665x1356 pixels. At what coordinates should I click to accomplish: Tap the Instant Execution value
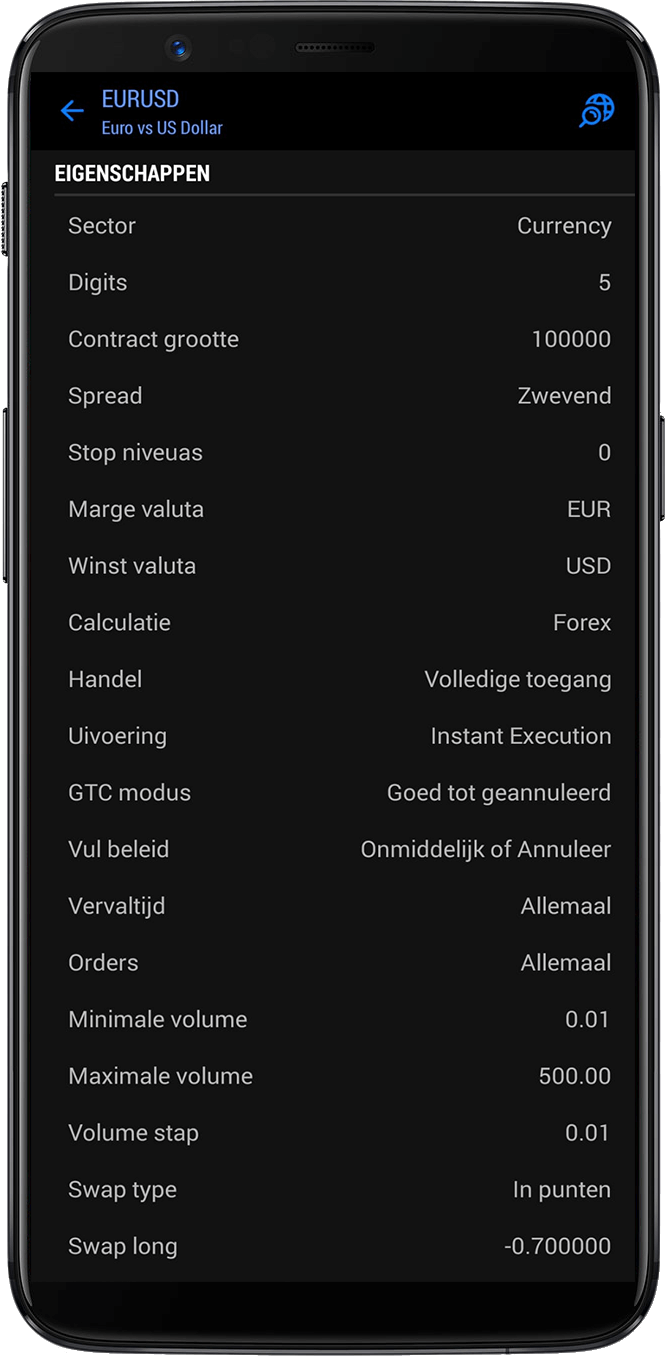click(x=521, y=736)
